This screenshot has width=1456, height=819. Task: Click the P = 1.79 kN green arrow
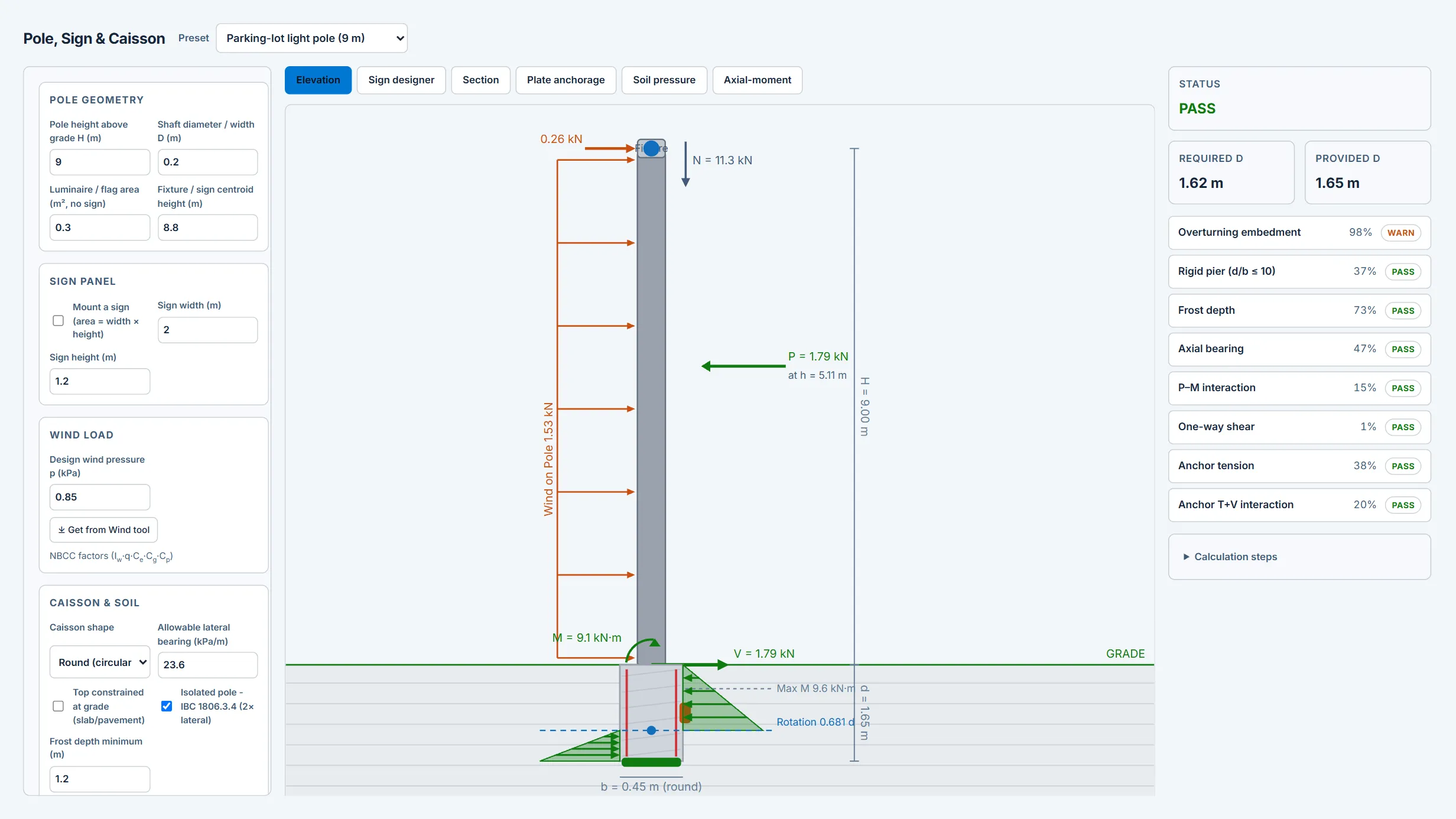[x=743, y=366]
